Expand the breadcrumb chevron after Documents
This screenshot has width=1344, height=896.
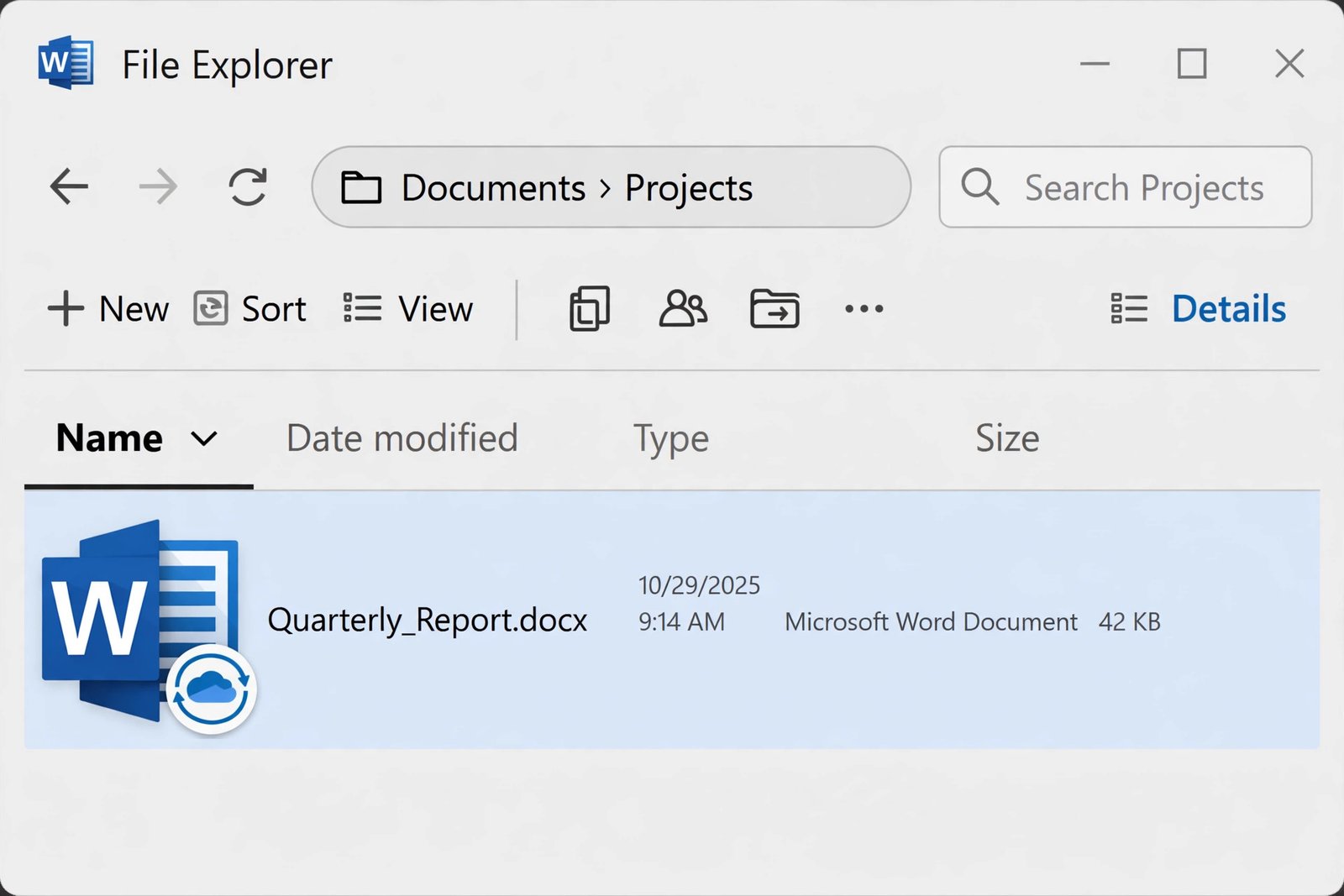(x=605, y=188)
